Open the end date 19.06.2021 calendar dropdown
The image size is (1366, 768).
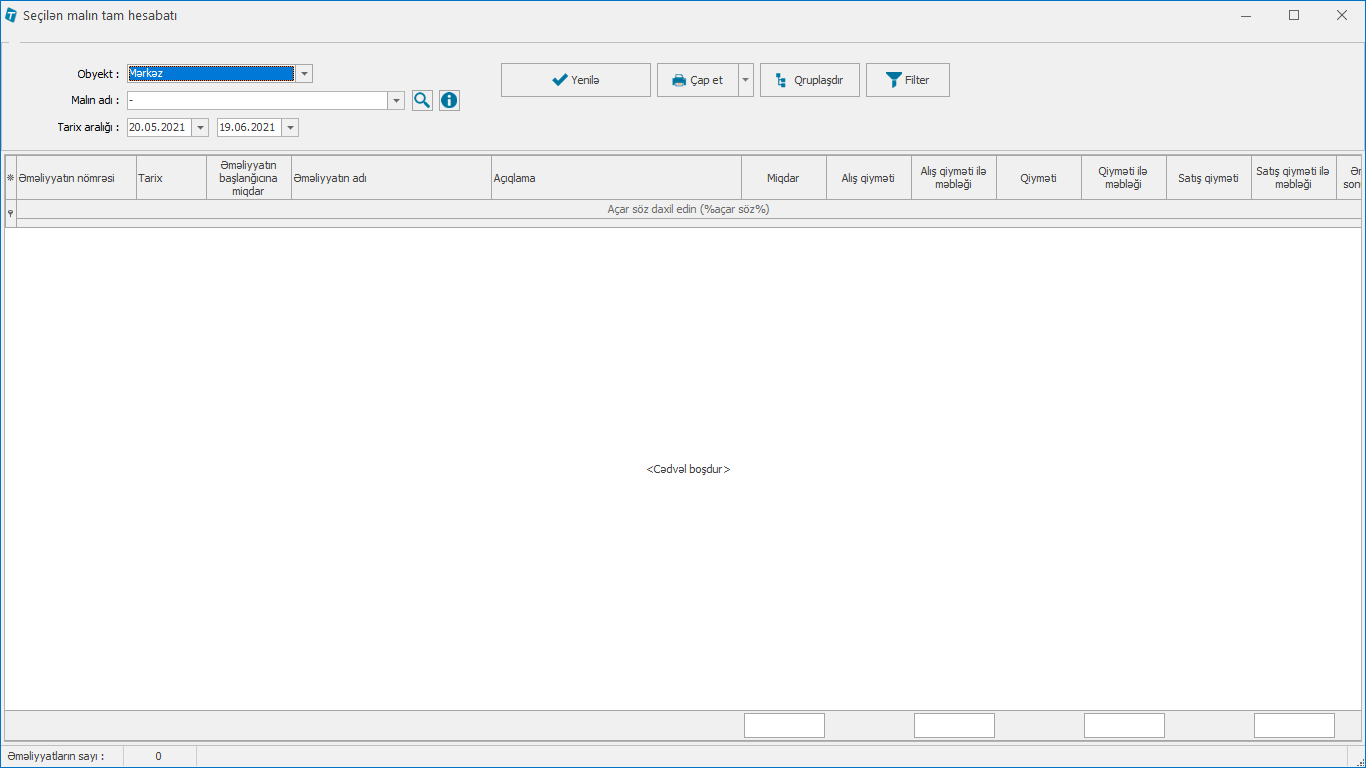[x=290, y=128]
